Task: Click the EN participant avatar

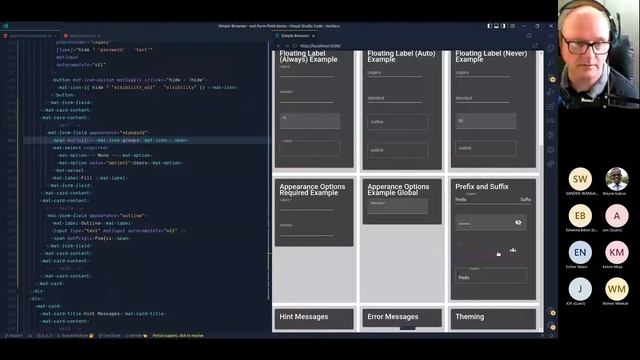Action: (x=580, y=253)
